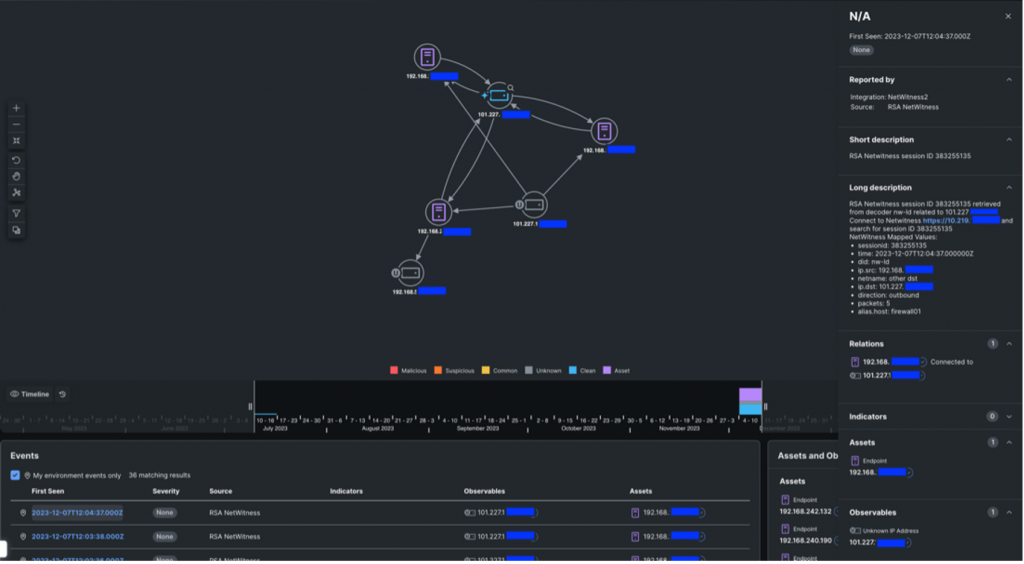Select the hand pan tool
The width and height of the screenshot is (1024, 564).
(x=16, y=176)
